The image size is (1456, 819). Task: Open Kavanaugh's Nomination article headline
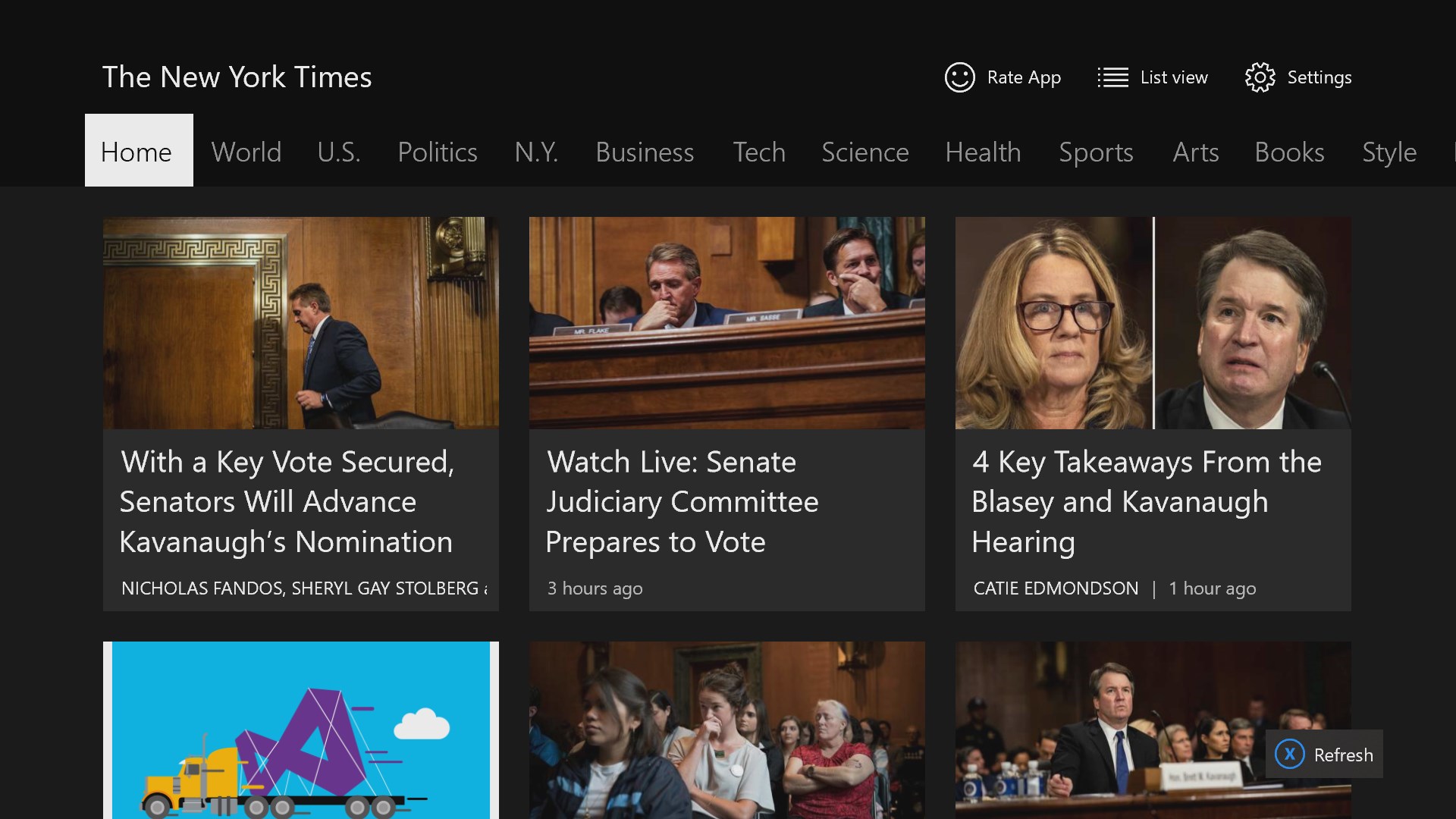(x=287, y=502)
